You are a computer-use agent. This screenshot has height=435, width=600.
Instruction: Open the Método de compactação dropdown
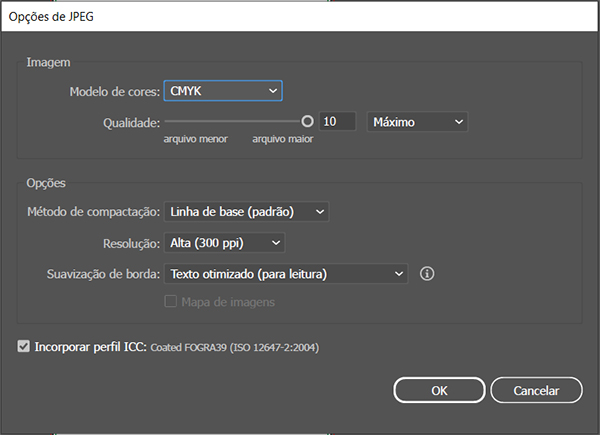click(x=246, y=212)
